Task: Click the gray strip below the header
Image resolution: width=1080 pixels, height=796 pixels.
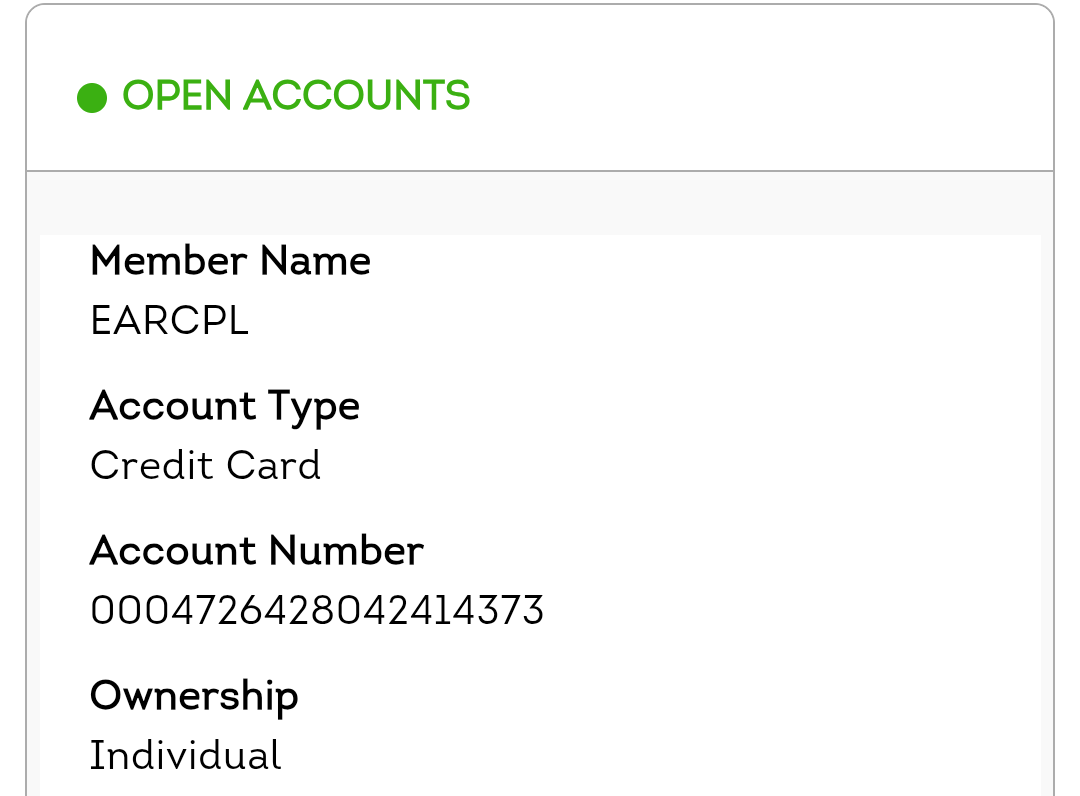Action: 540,204
